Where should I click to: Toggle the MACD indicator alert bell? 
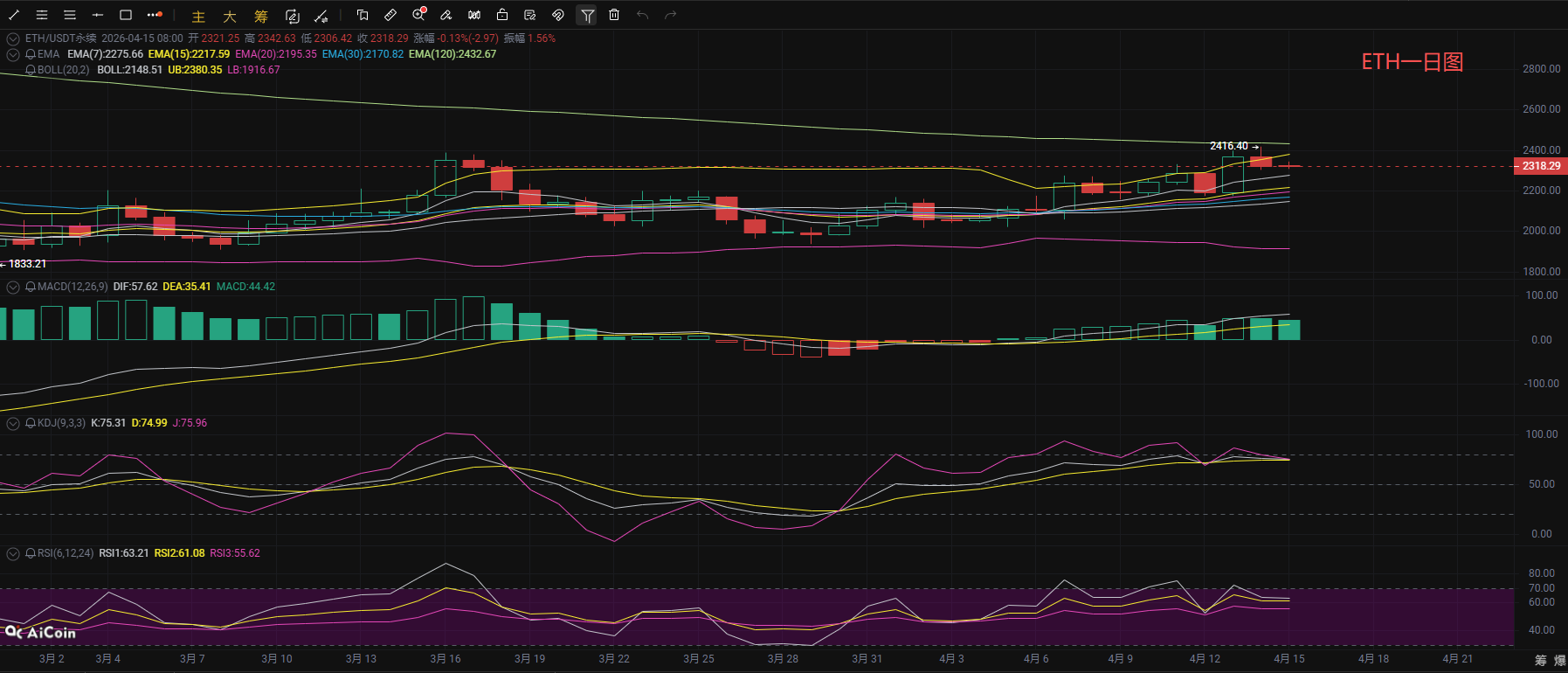point(31,287)
